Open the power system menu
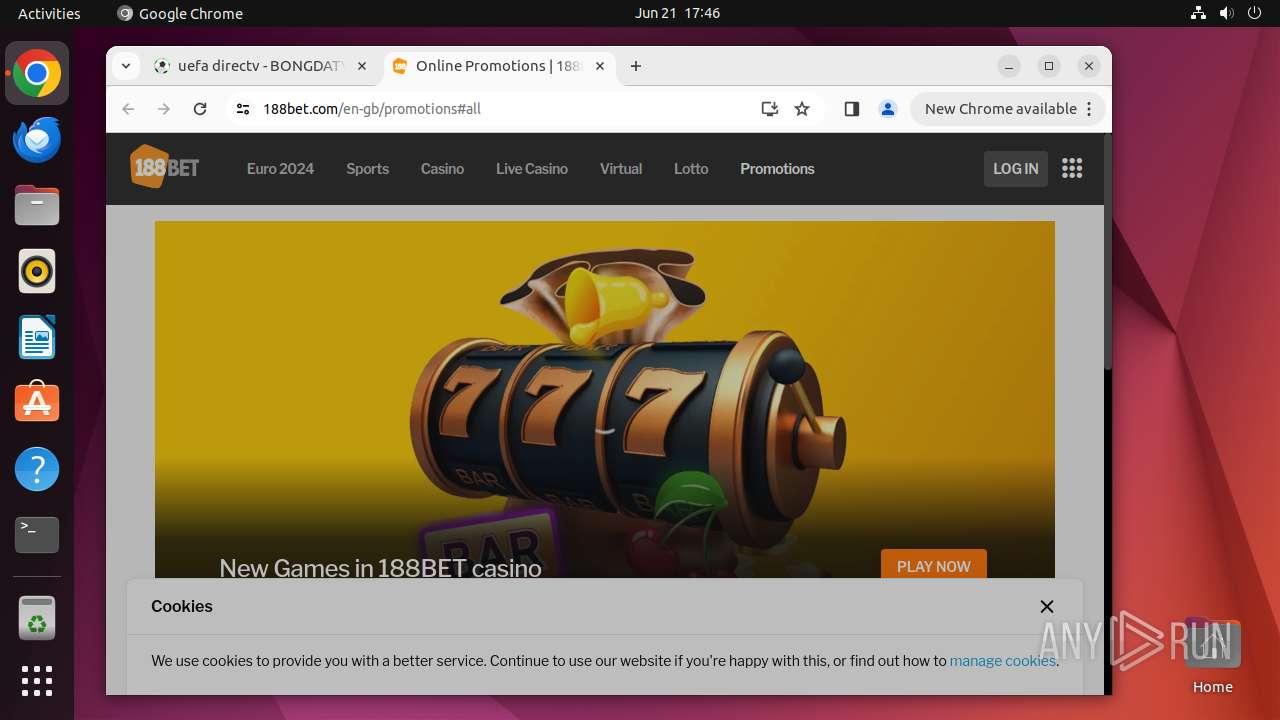The height and width of the screenshot is (720, 1280). pyautogui.click(x=1254, y=13)
